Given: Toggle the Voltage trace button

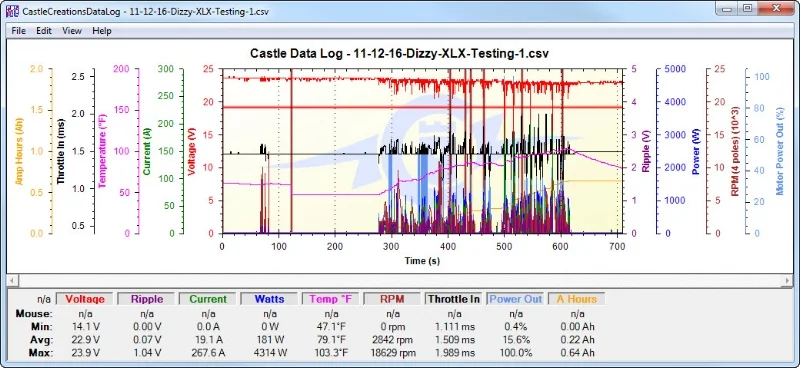Looking at the screenshot, I should (x=85, y=299).
